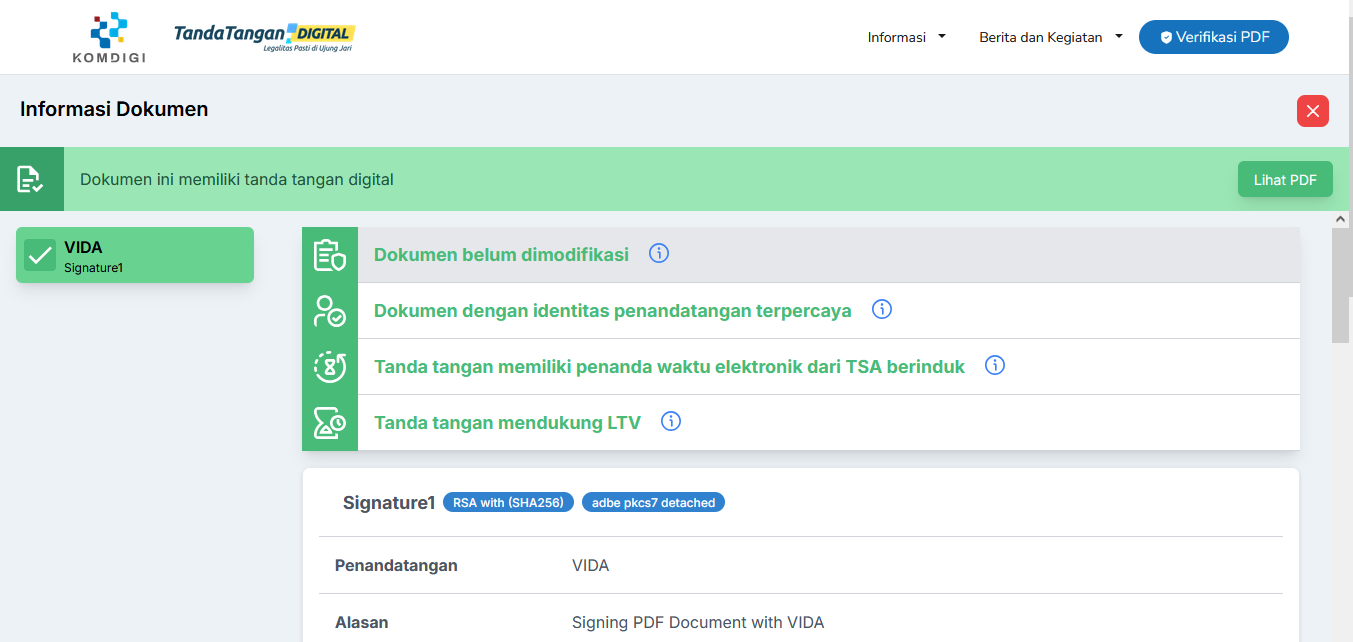This screenshot has width=1353, height=642.
Task: Click info icon beside identitas penandatangan terpercaya
Action: click(x=881, y=309)
